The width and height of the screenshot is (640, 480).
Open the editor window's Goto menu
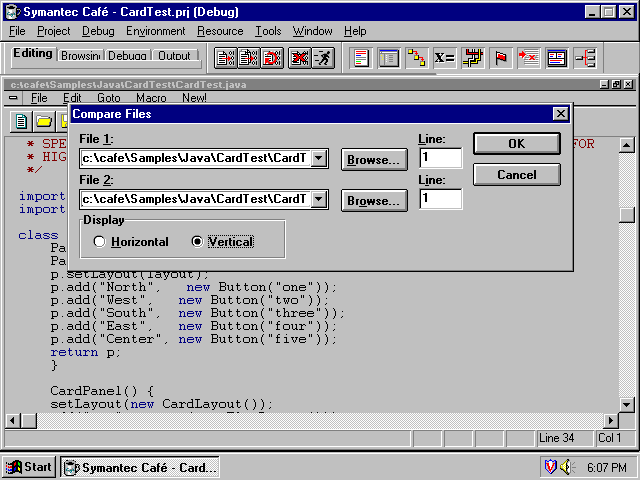tap(109, 98)
